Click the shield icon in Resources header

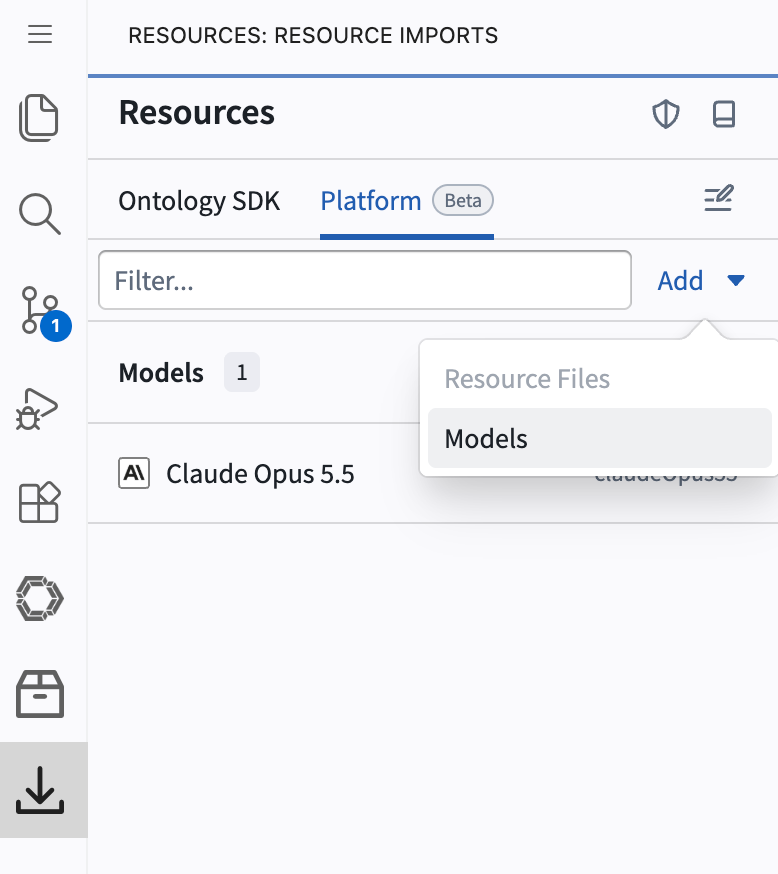(x=666, y=114)
